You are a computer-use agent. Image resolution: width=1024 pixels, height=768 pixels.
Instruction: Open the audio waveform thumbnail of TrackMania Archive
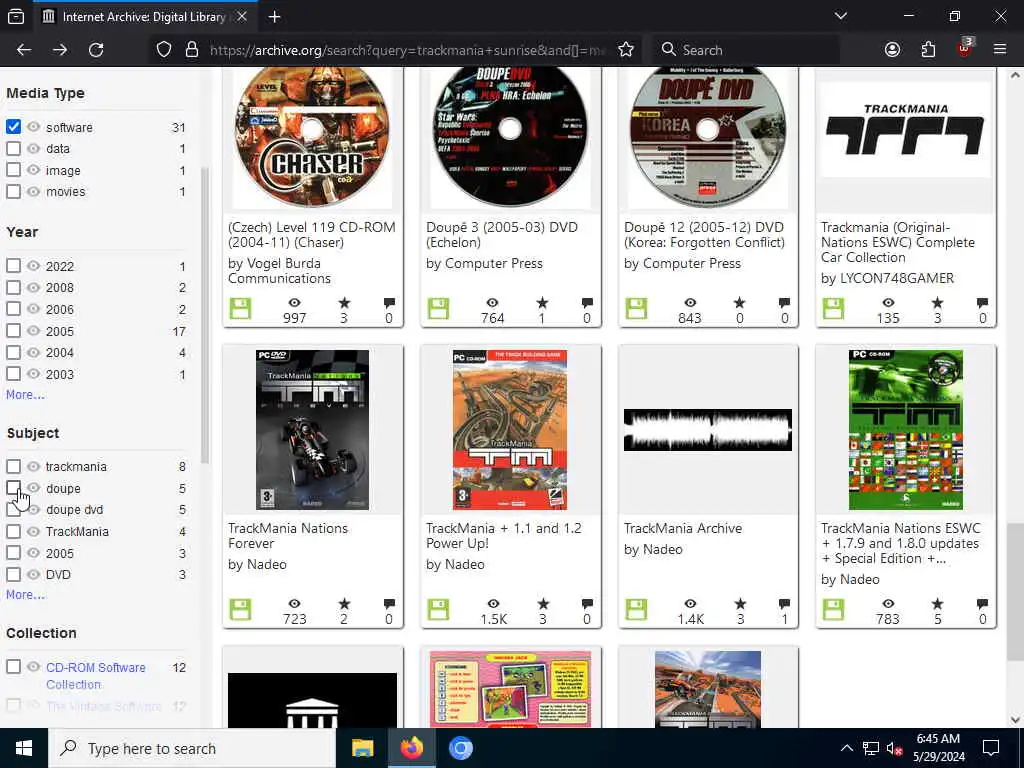708,430
